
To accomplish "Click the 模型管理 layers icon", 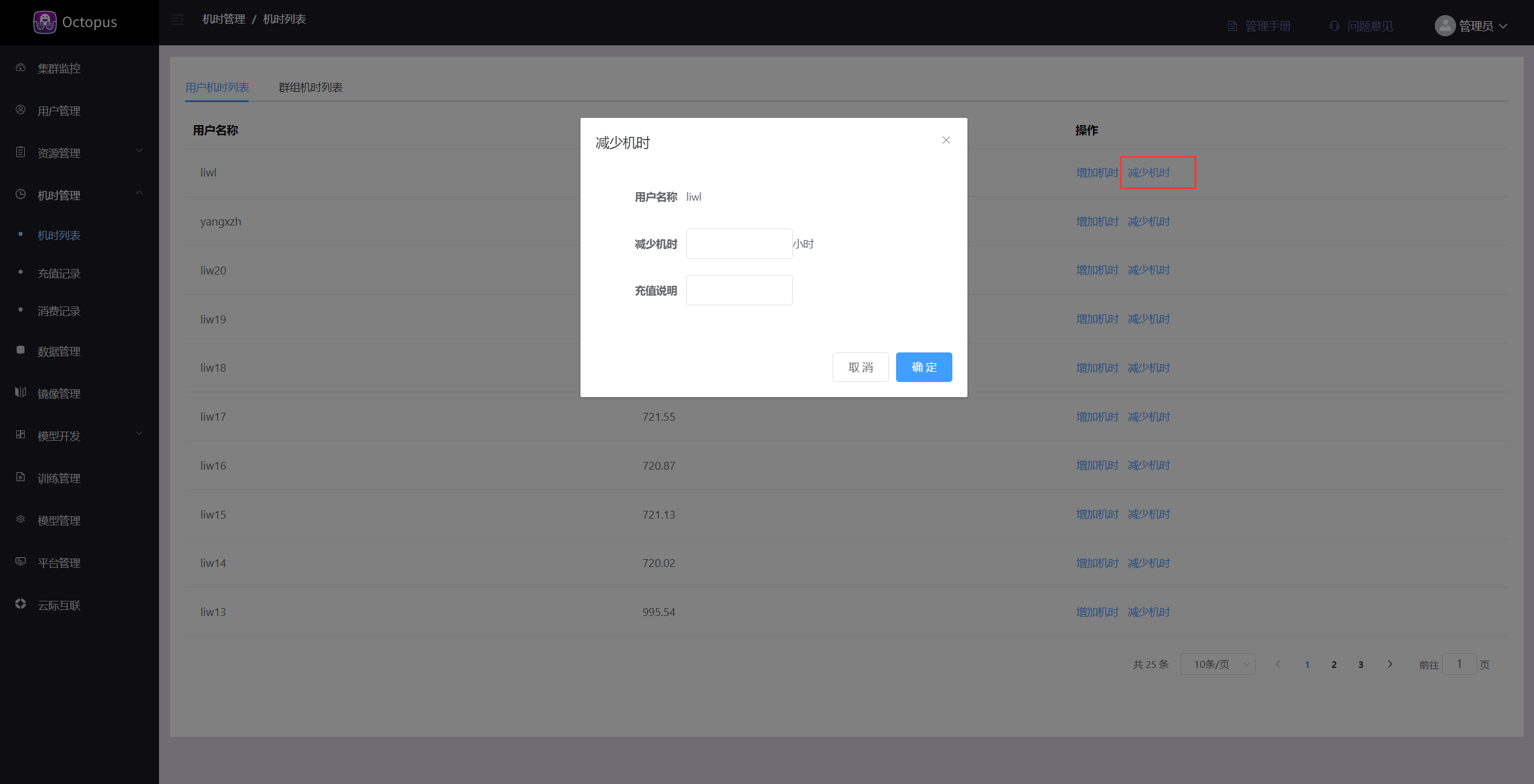I will [21, 519].
